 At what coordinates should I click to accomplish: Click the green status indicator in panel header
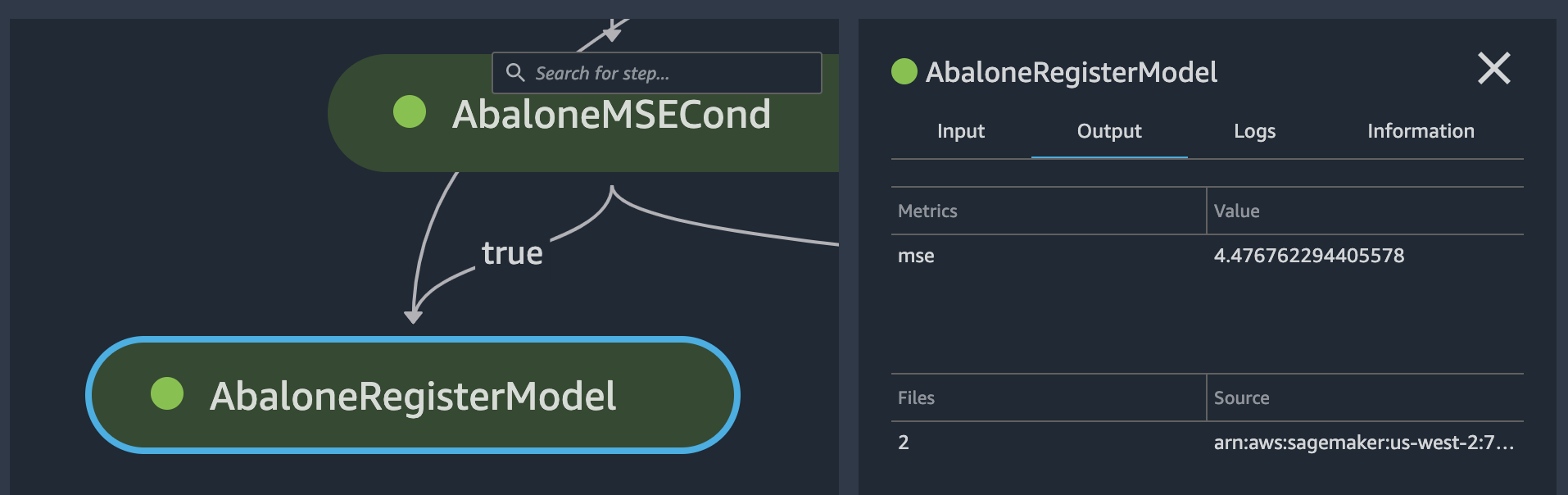point(904,71)
